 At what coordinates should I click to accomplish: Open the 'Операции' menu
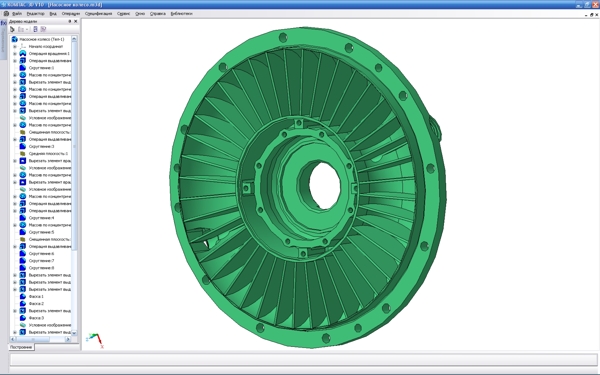click(x=71, y=13)
